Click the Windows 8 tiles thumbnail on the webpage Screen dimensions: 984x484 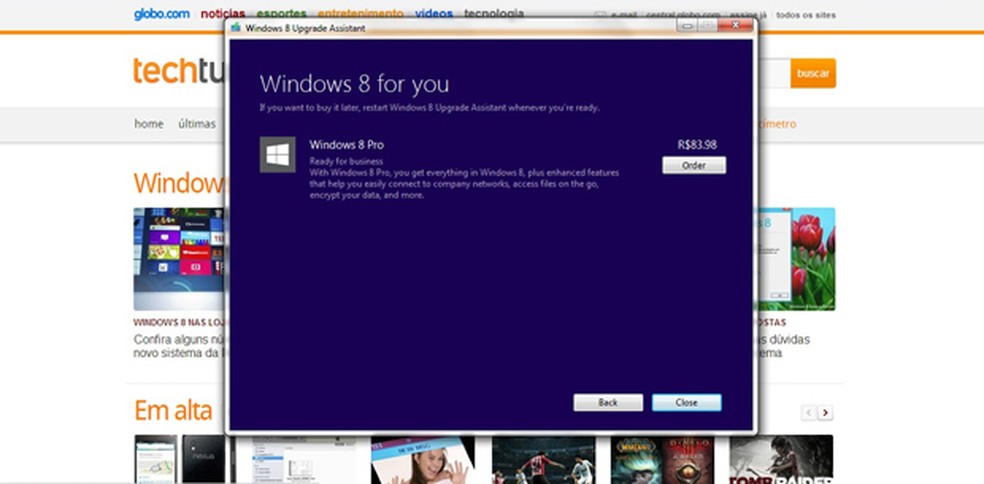click(x=179, y=259)
